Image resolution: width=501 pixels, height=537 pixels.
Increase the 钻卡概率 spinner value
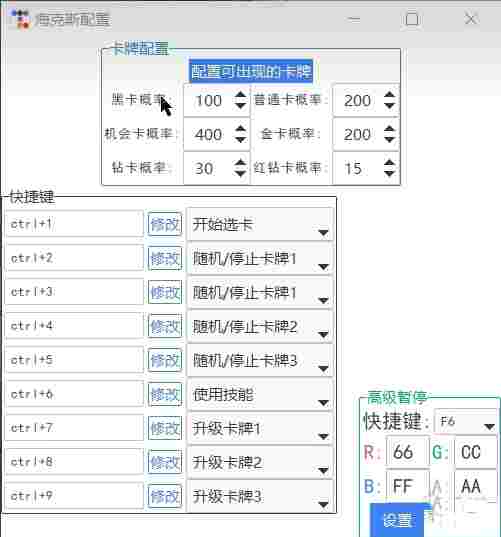click(240, 162)
